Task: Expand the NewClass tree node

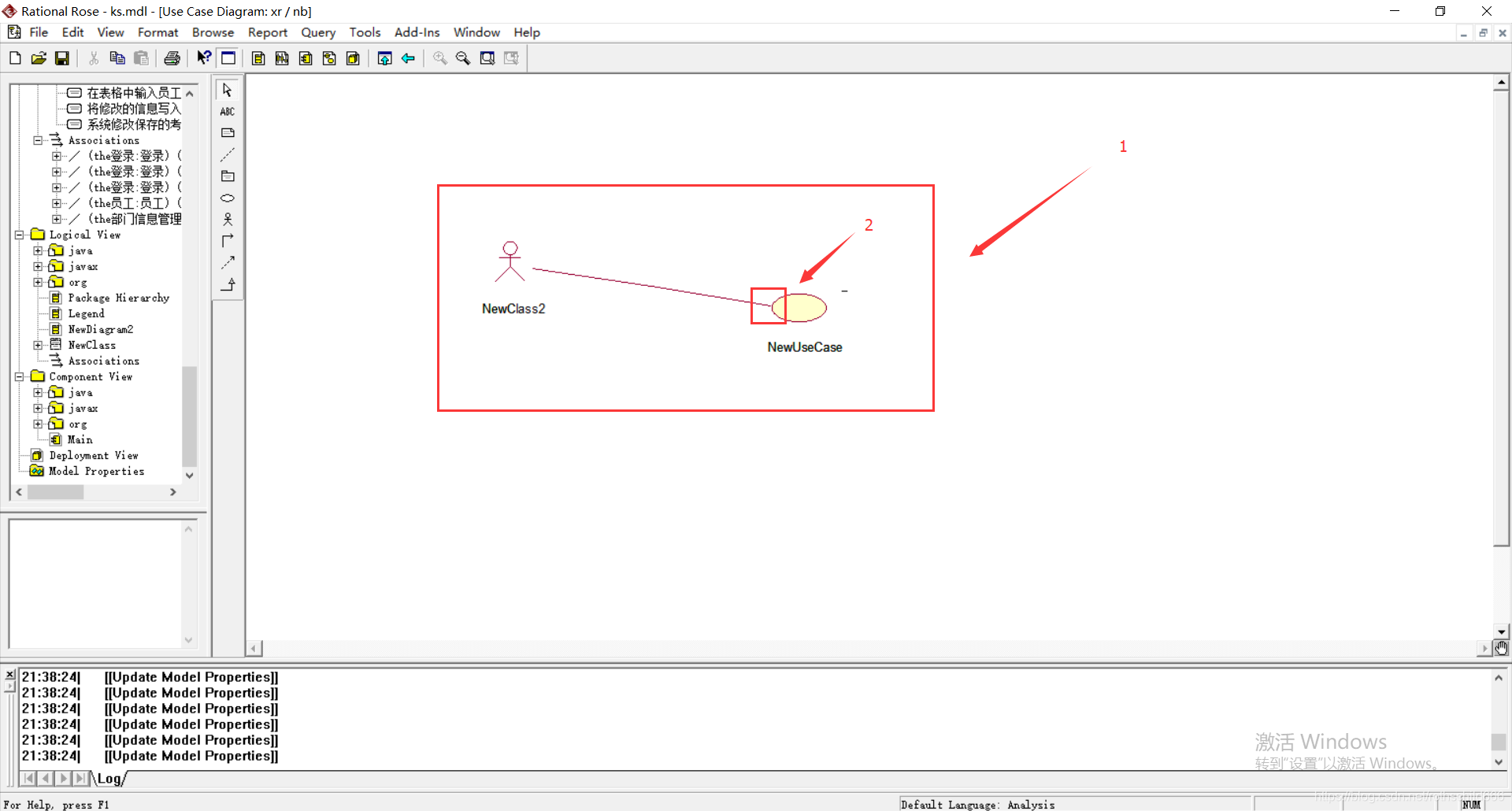Action: [38, 345]
